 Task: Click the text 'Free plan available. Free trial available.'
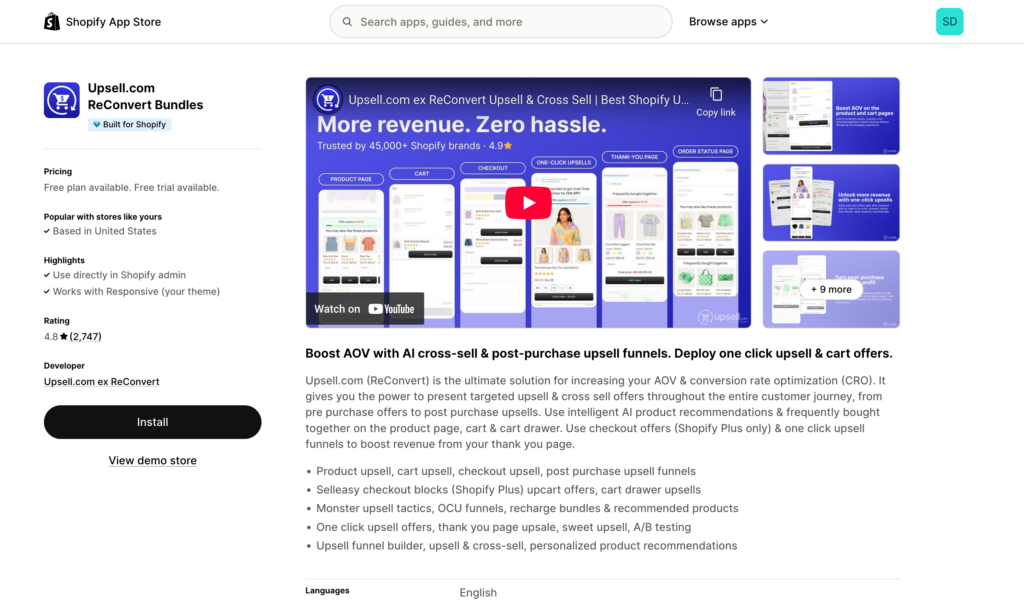(131, 187)
